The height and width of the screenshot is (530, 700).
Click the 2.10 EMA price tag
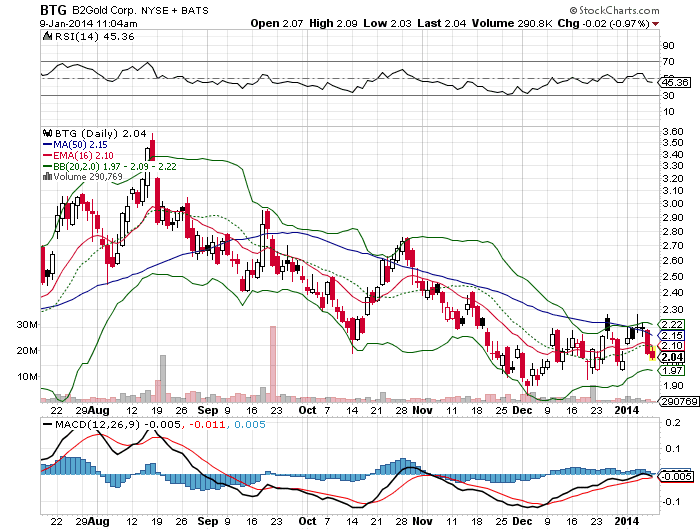point(672,346)
